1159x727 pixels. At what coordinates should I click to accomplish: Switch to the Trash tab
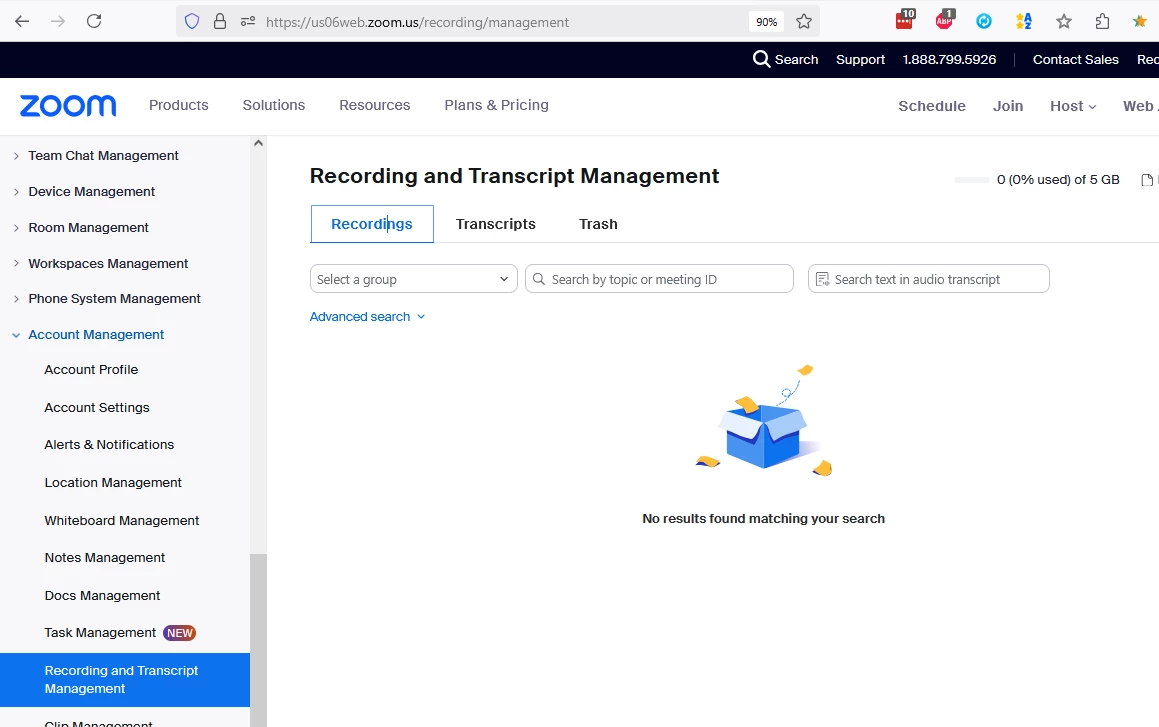(598, 224)
